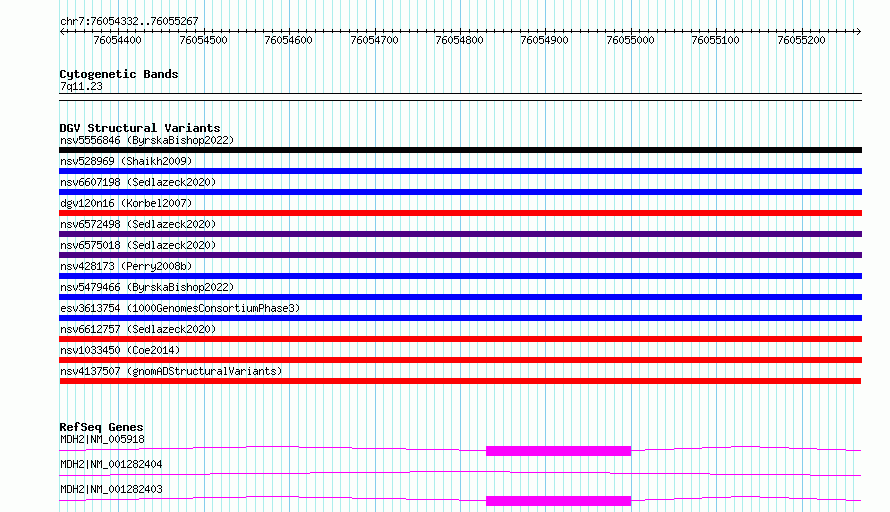Screen dimensions: 890x512
Task: Open nsv6572498 (Sedlazeck2020) variant label
Action: [138, 224]
